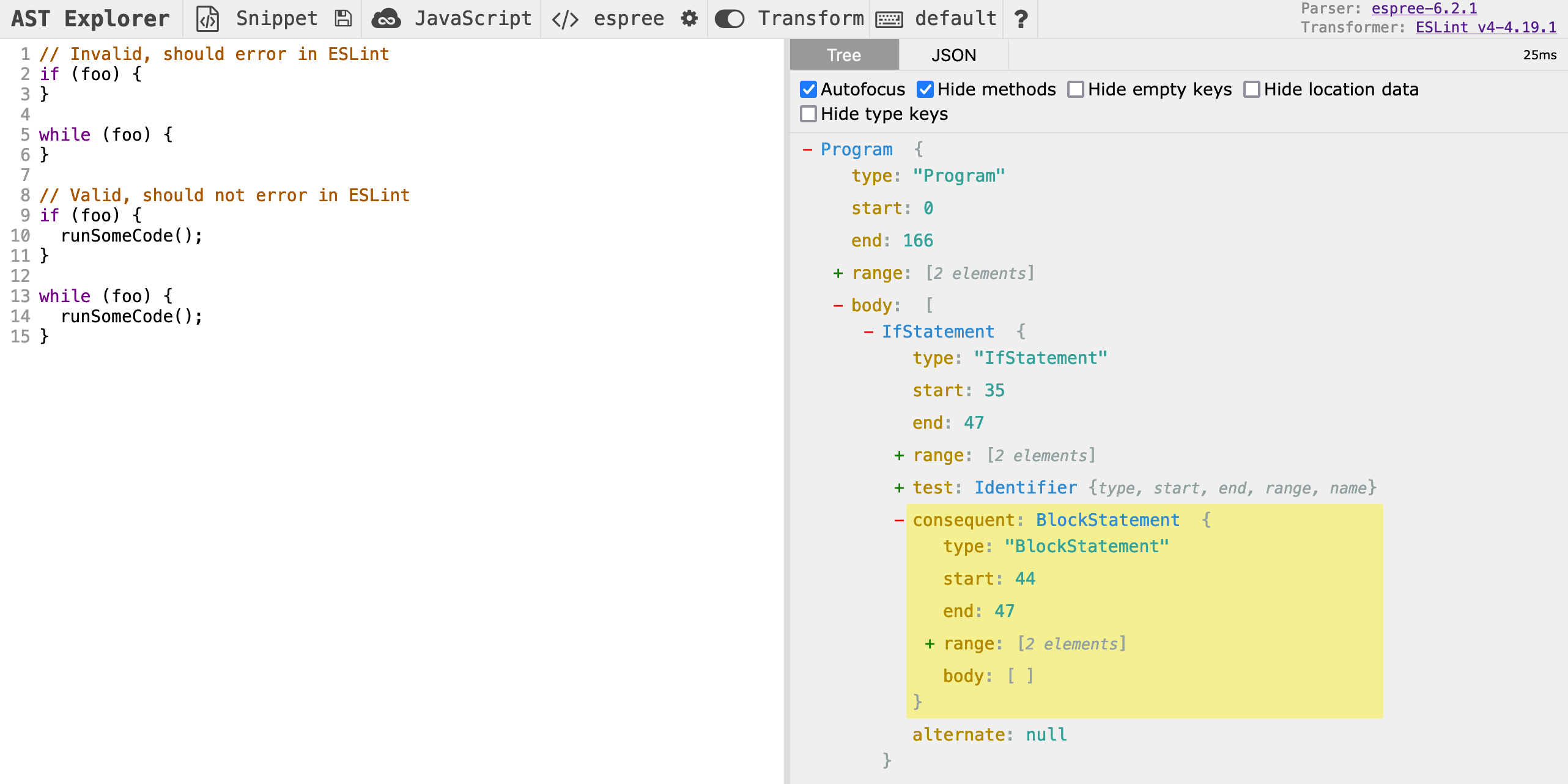Click the parser code brackets icon

[564, 19]
